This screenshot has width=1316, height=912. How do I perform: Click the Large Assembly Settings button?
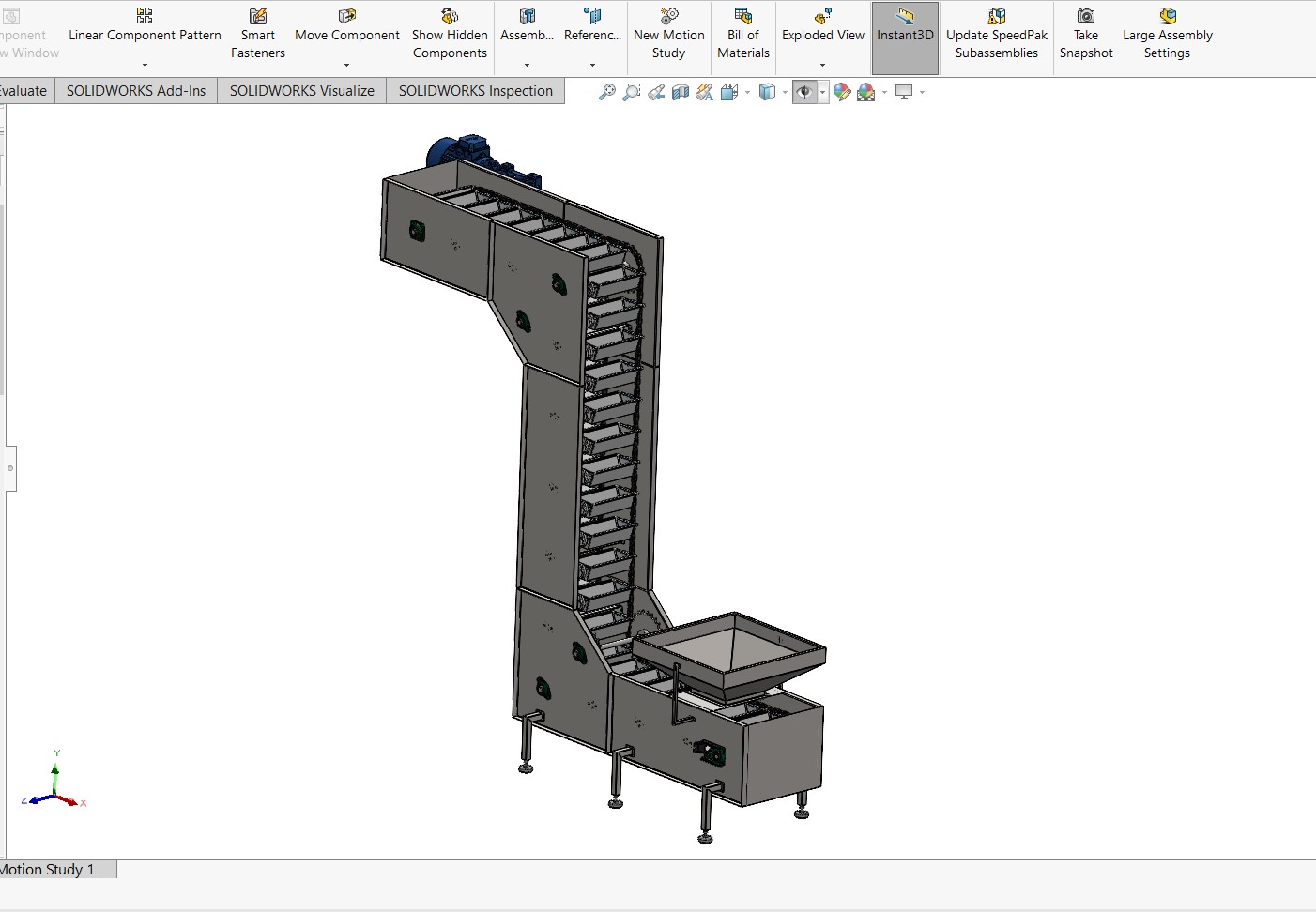click(x=1168, y=35)
